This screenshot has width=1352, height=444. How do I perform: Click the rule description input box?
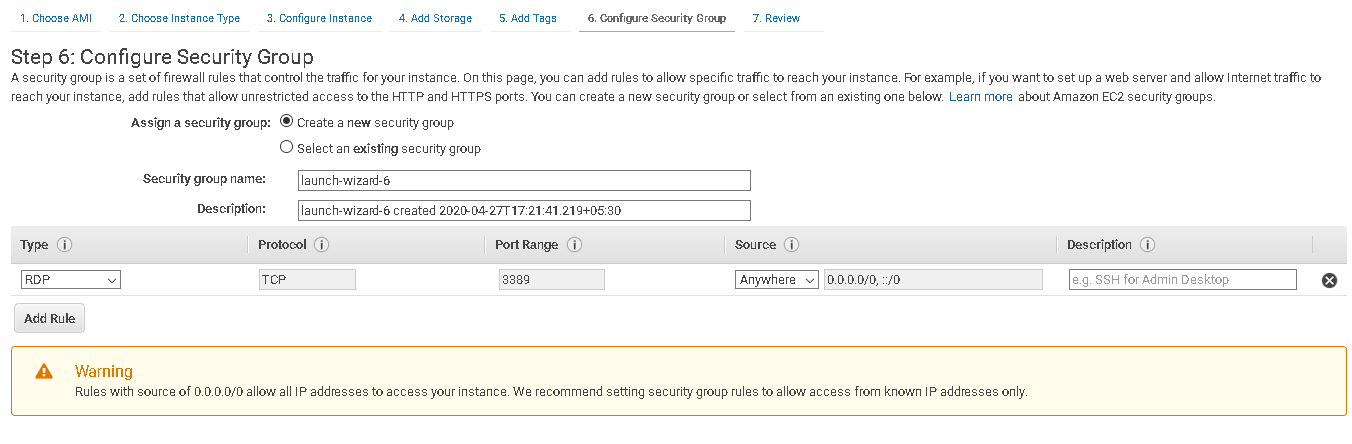tap(1182, 280)
